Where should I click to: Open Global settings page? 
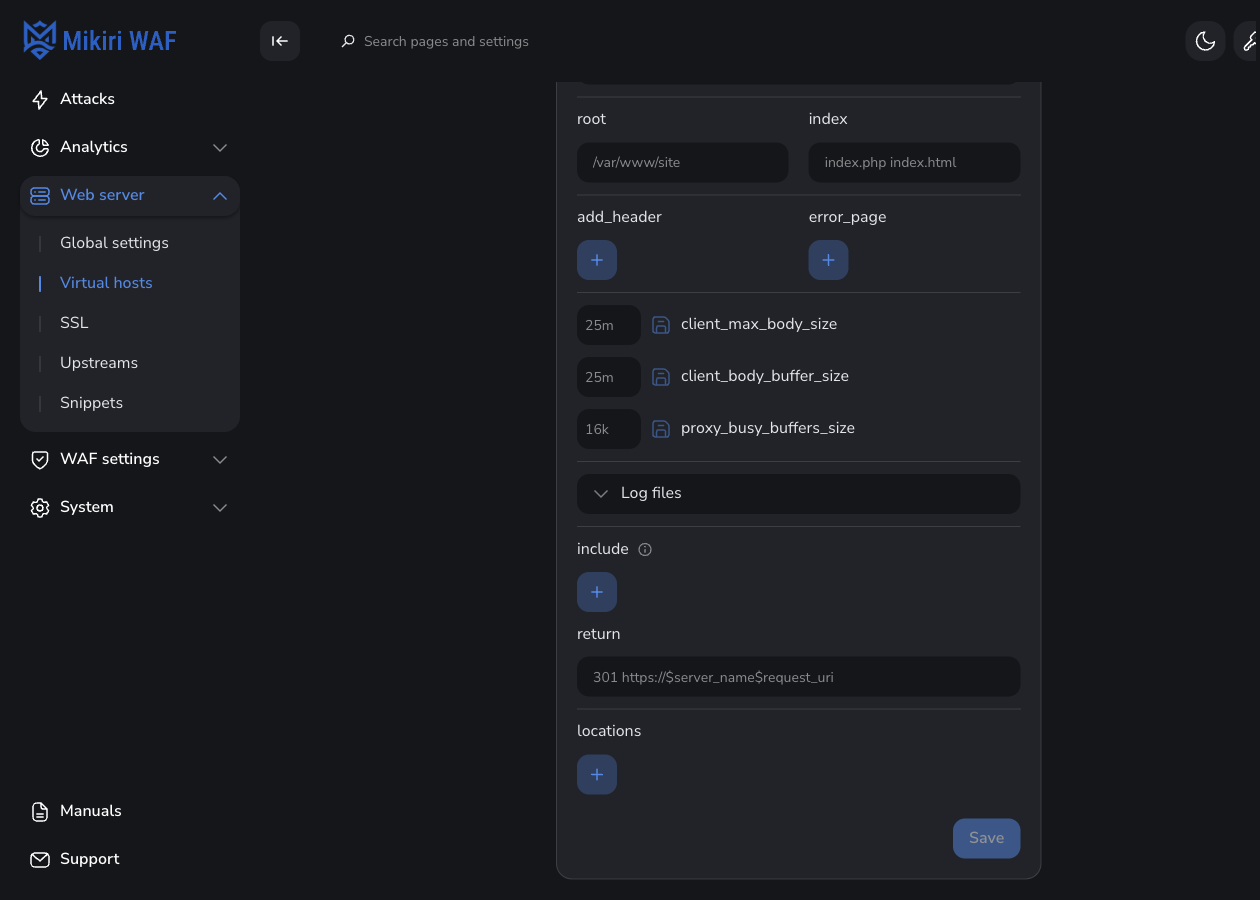tap(114, 243)
